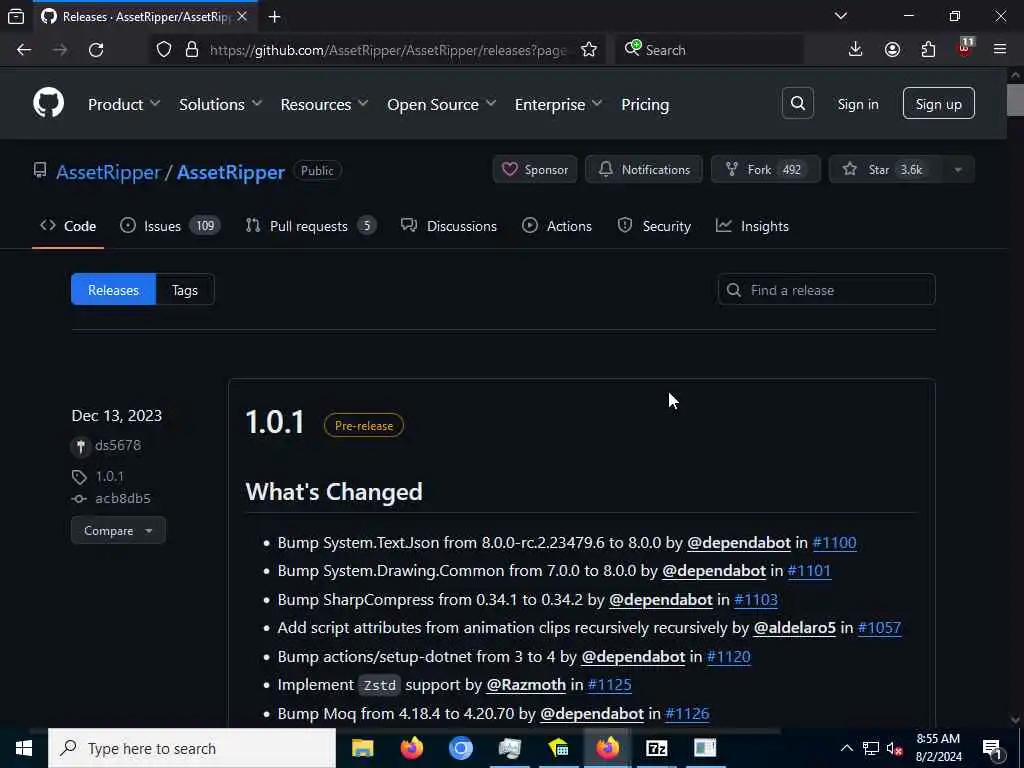Open Firefox downloads panel
This screenshot has height=768, width=1024.
click(855, 50)
